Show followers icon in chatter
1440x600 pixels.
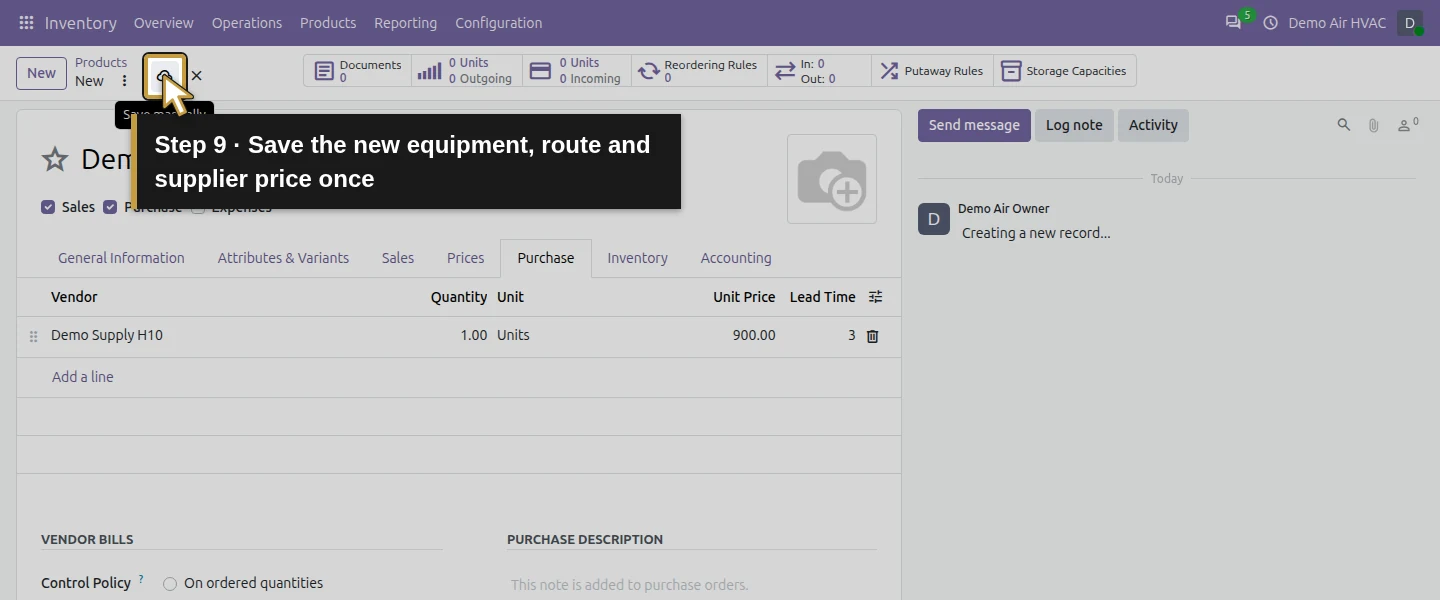coord(1408,125)
